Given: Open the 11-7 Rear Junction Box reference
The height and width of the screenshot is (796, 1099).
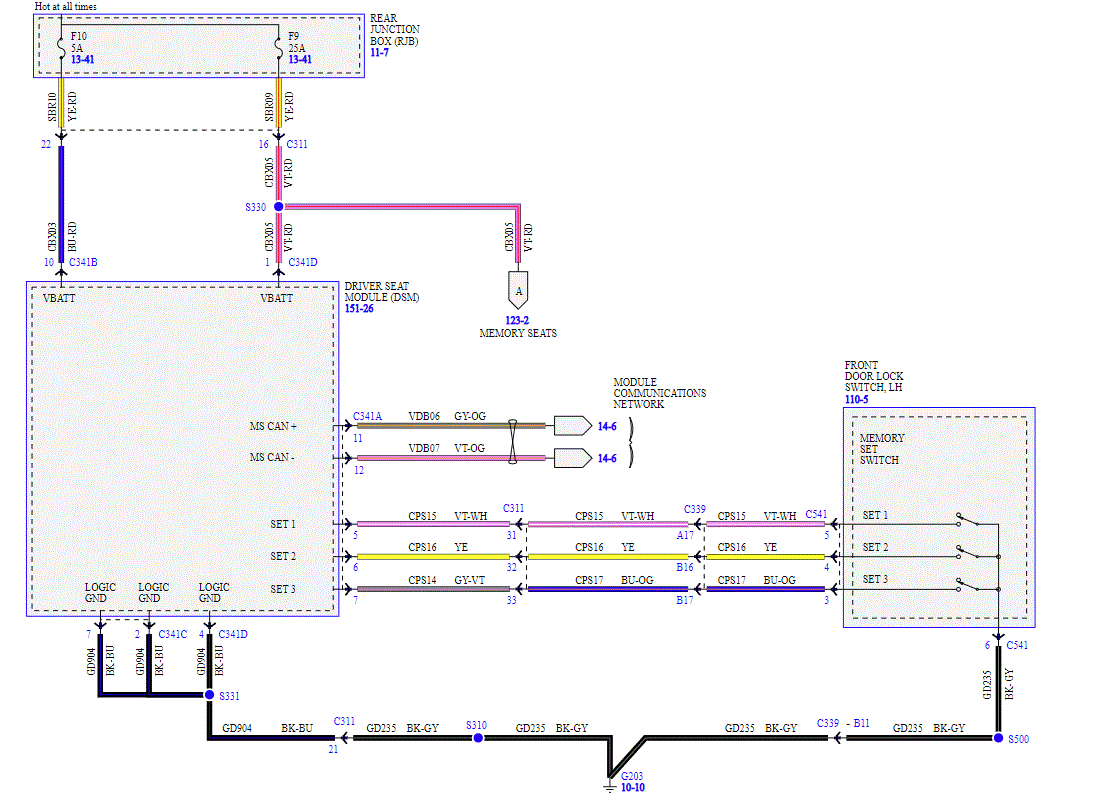Looking at the screenshot, I should tap(379, 53).
